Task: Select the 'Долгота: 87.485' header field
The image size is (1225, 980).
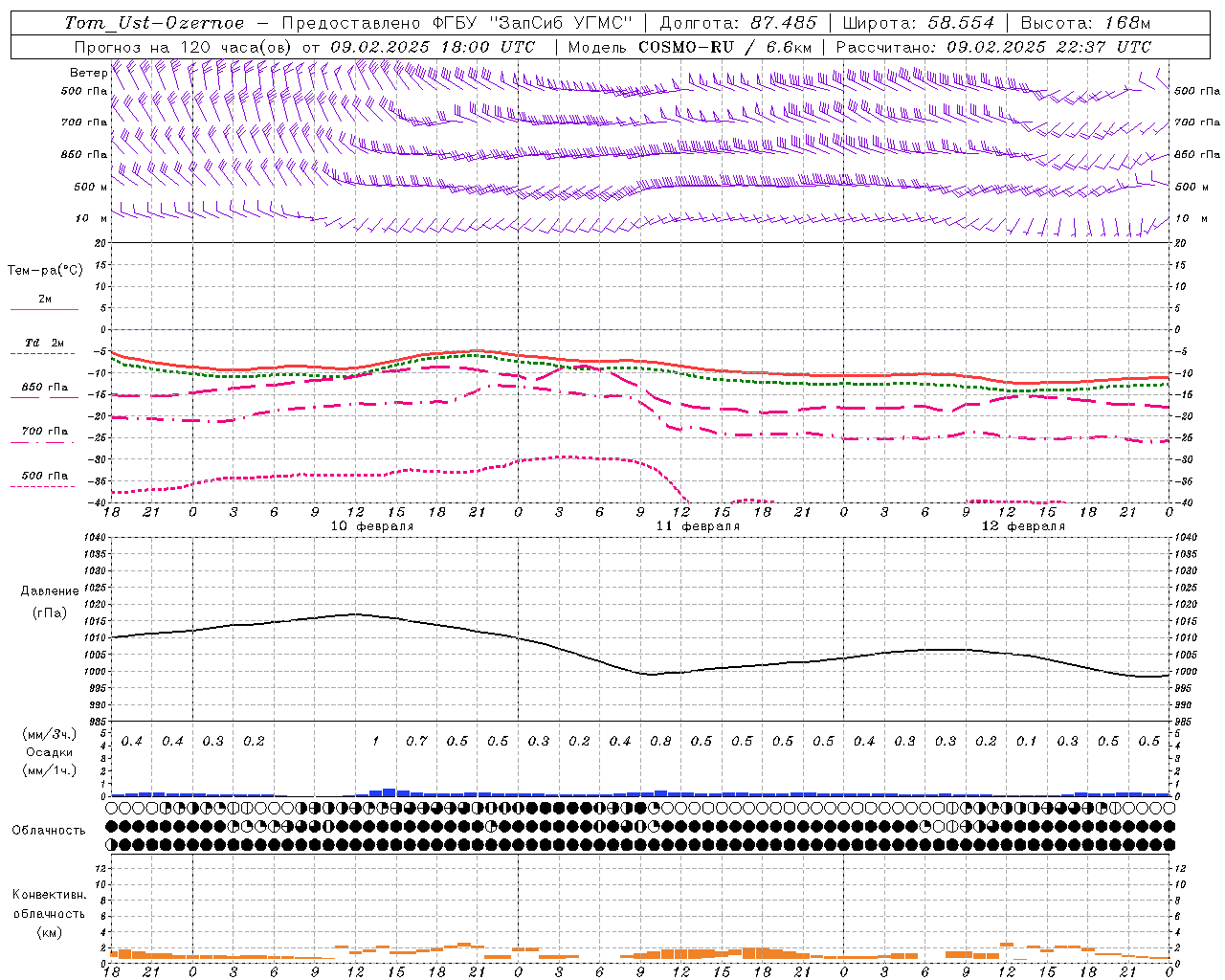Action: click(x=739, y=23)
